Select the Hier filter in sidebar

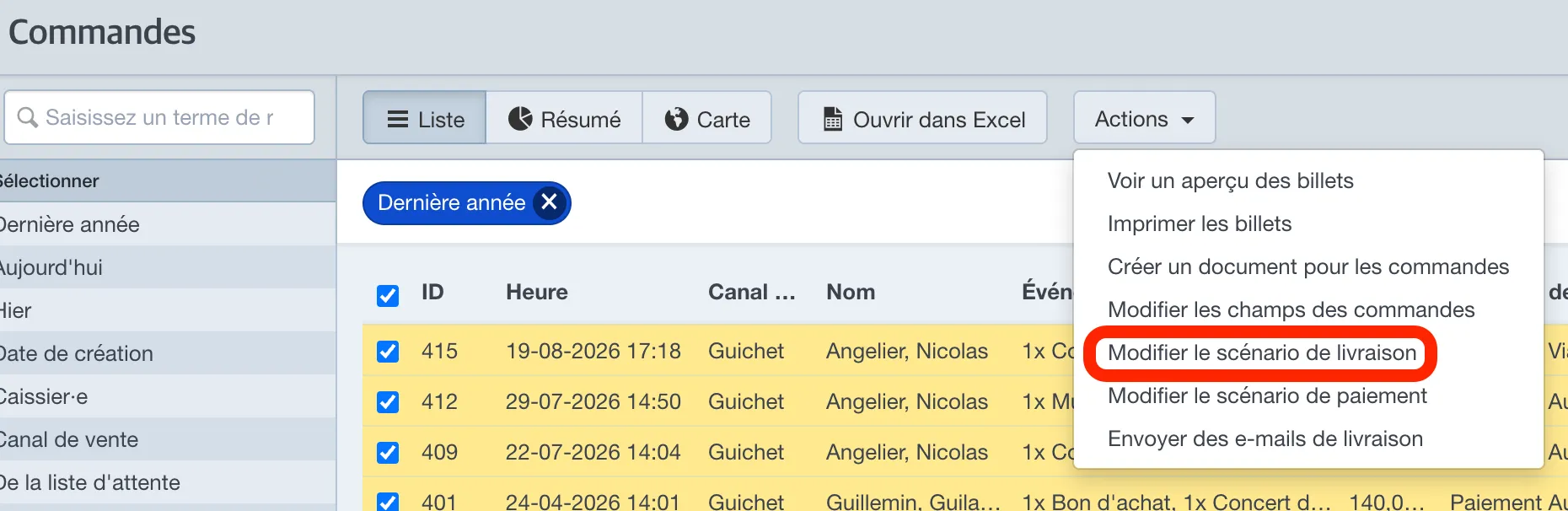[168, 310]
